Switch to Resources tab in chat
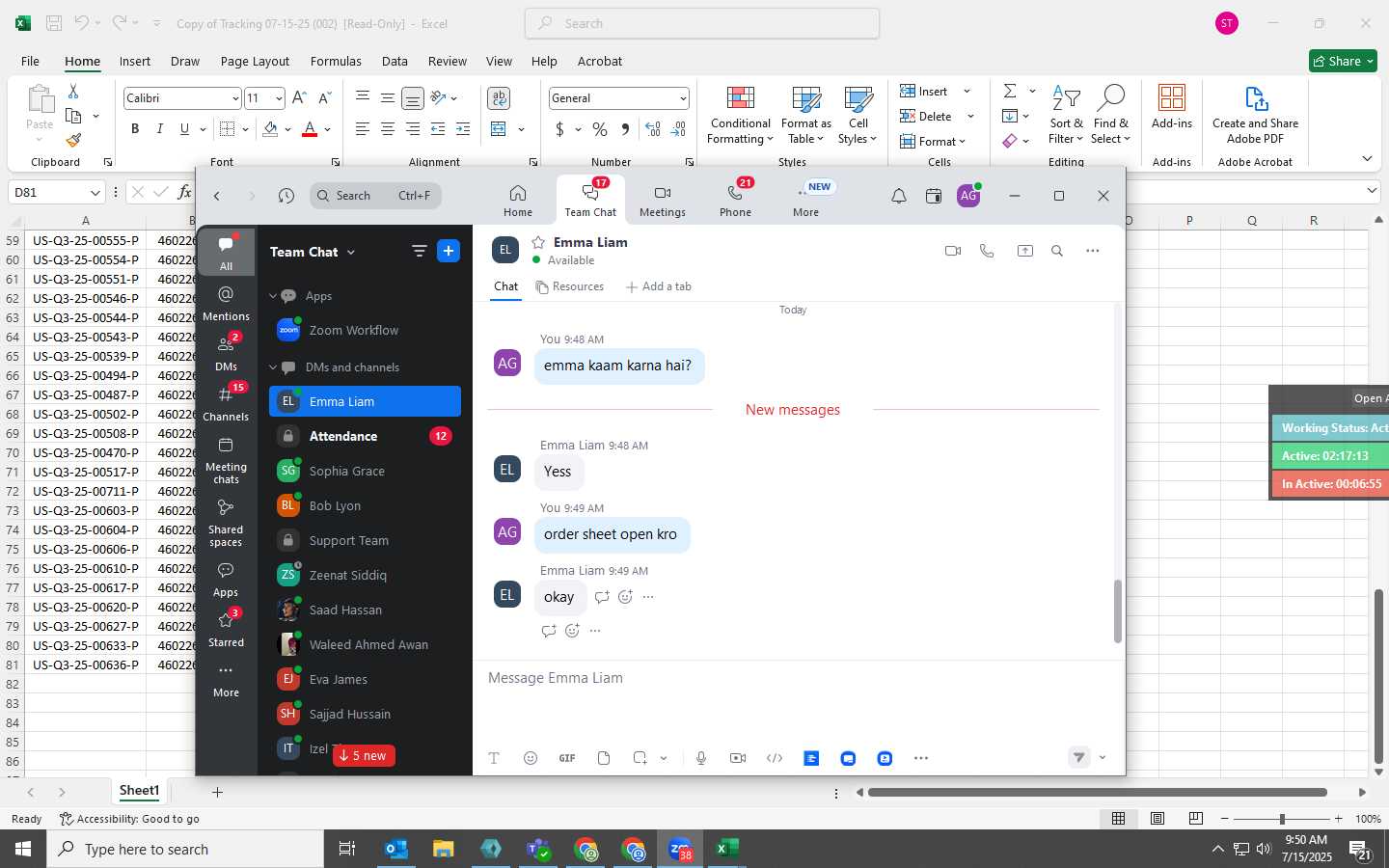 (569, 286)
